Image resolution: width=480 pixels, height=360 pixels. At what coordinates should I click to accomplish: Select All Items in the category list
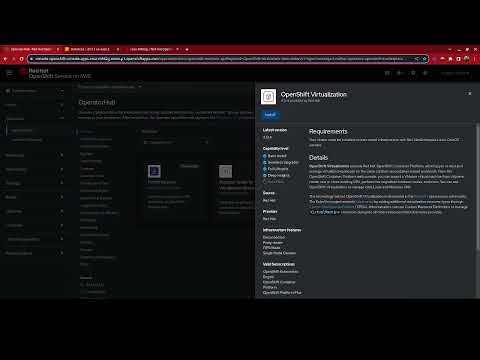[x=87, y=132]
